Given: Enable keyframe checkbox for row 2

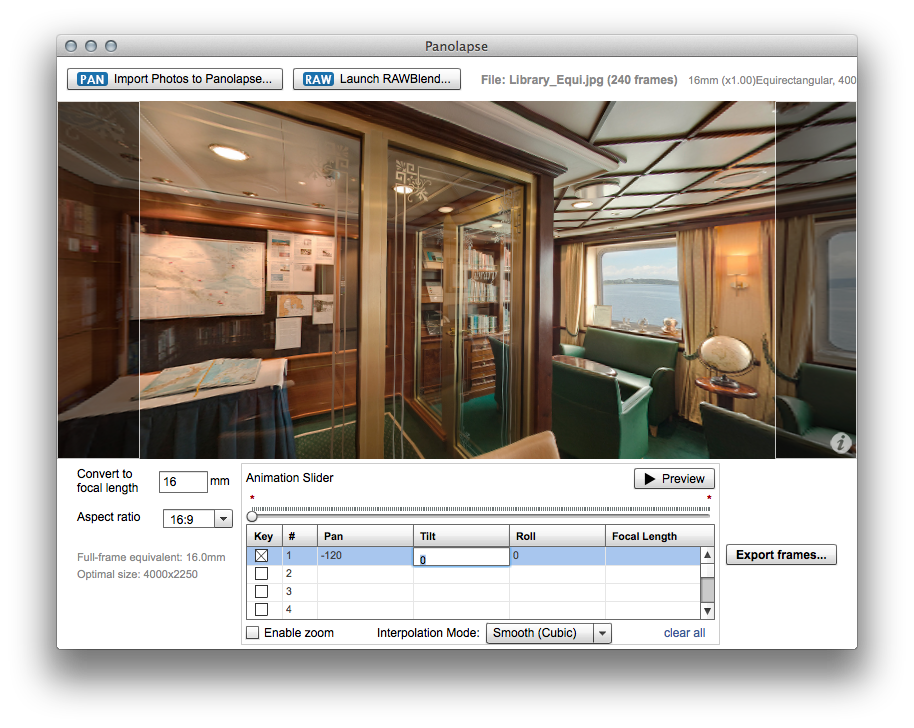Looking at the screenshot, I should (262, 574).
